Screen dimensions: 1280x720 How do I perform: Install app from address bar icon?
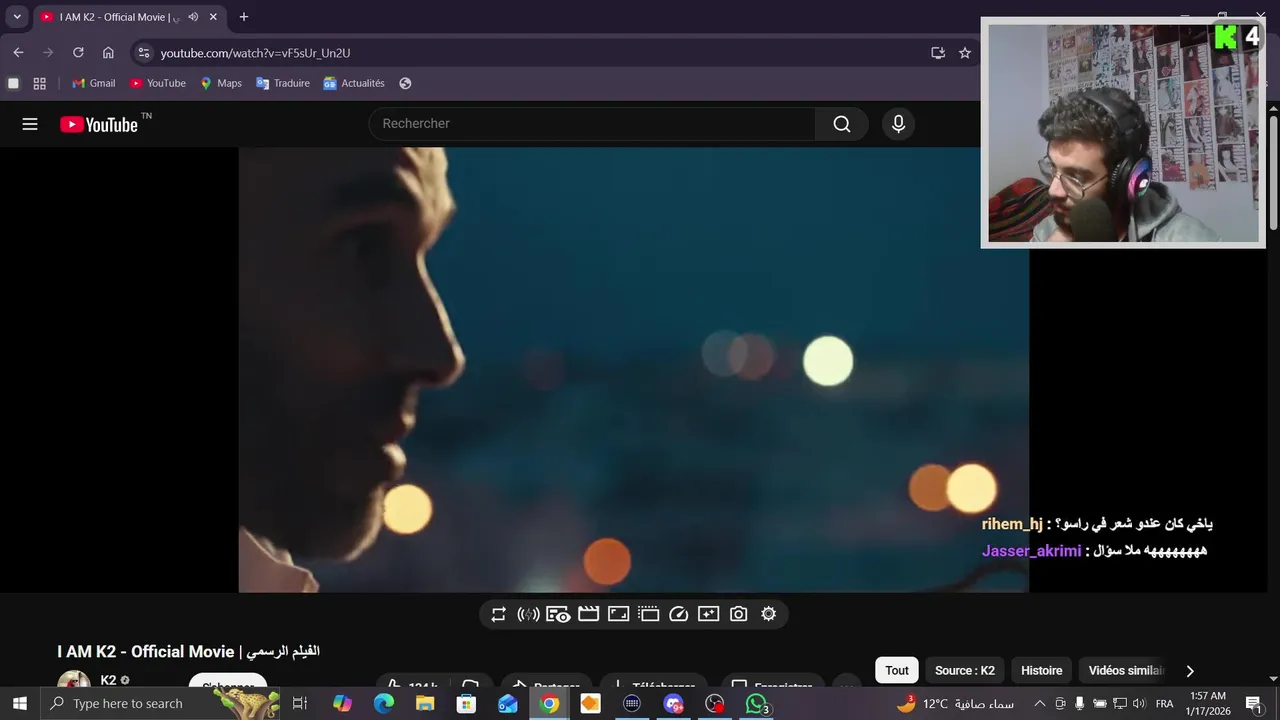[x=938, y=53]
